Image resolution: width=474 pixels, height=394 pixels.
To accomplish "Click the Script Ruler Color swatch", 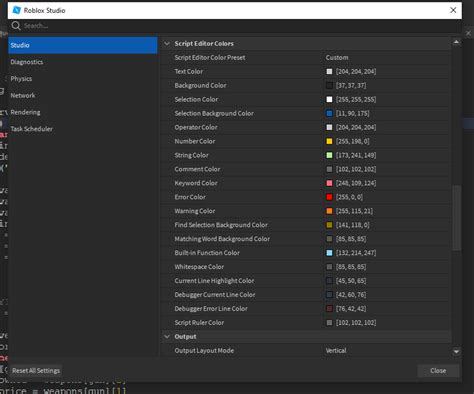I will tap(329, 323).
